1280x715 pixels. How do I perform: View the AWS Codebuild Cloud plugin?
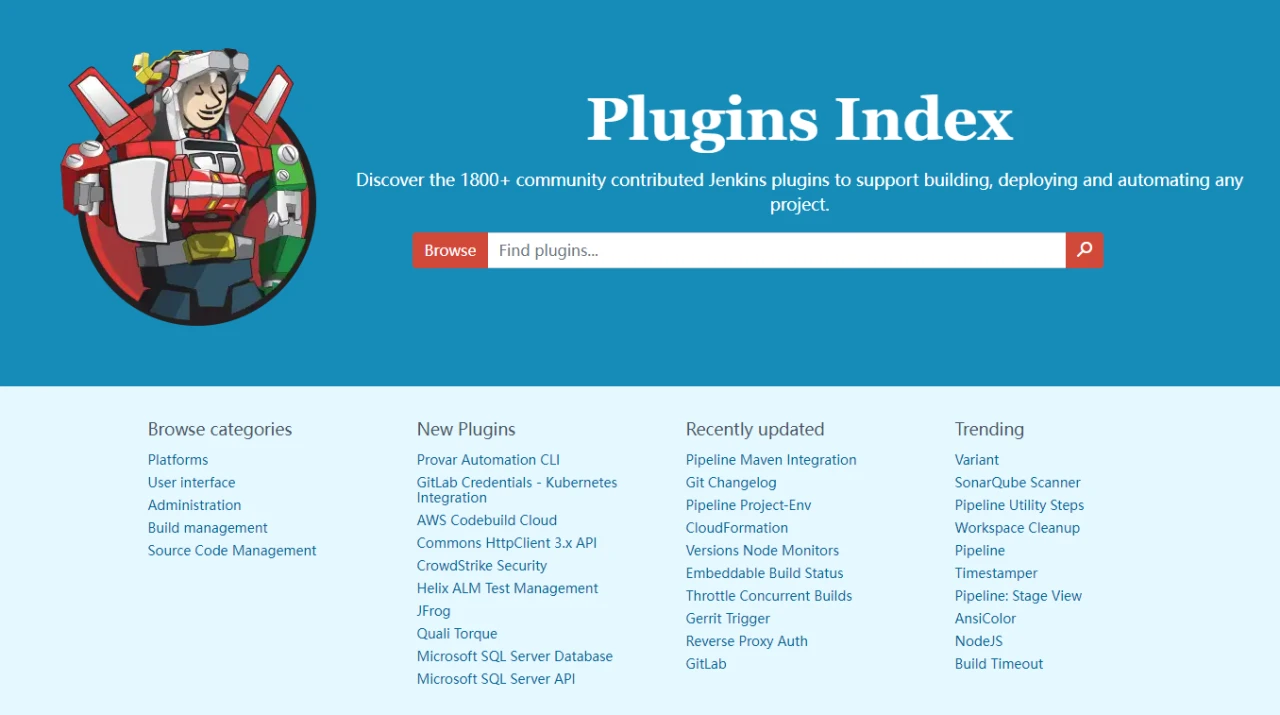(487, 521)
